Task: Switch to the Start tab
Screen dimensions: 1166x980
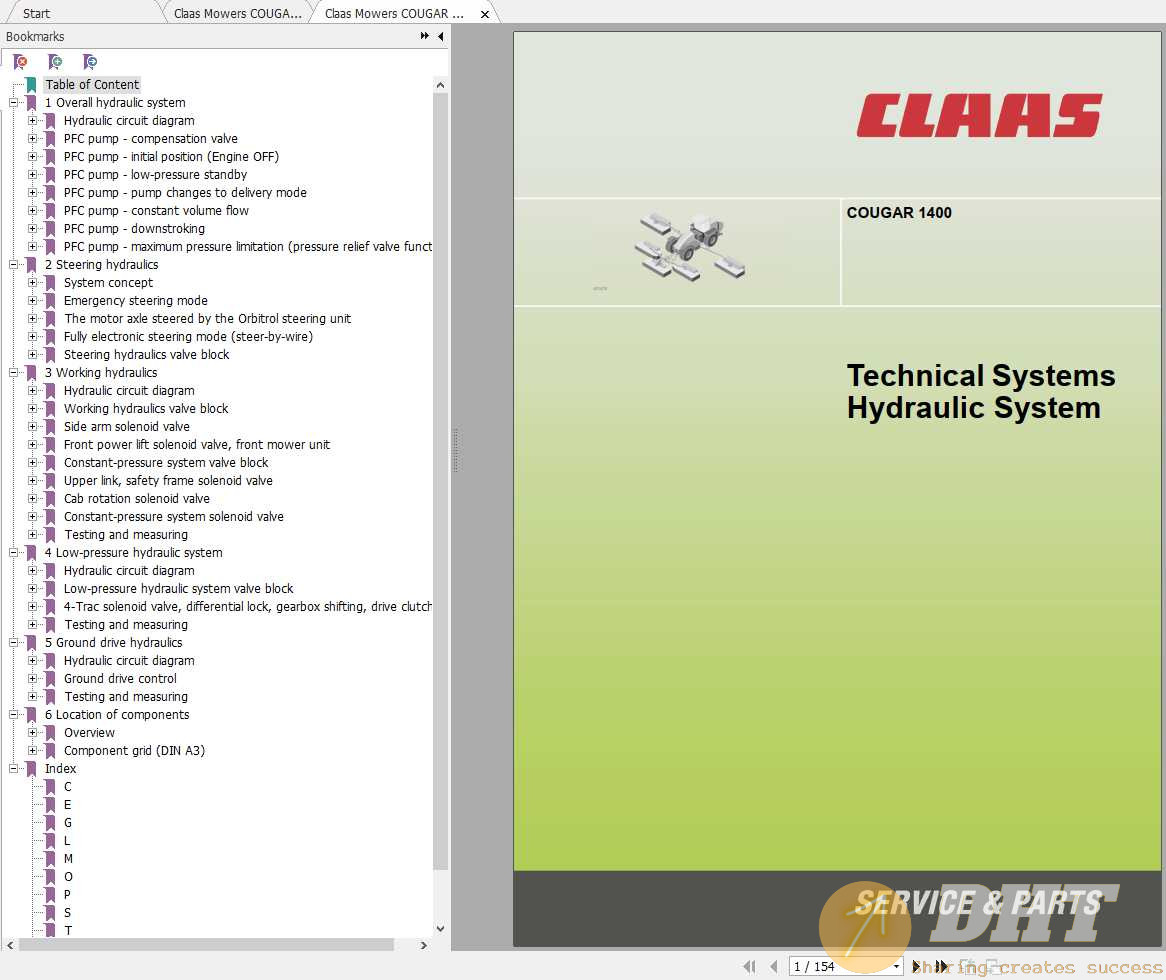Action: (36, 13)
